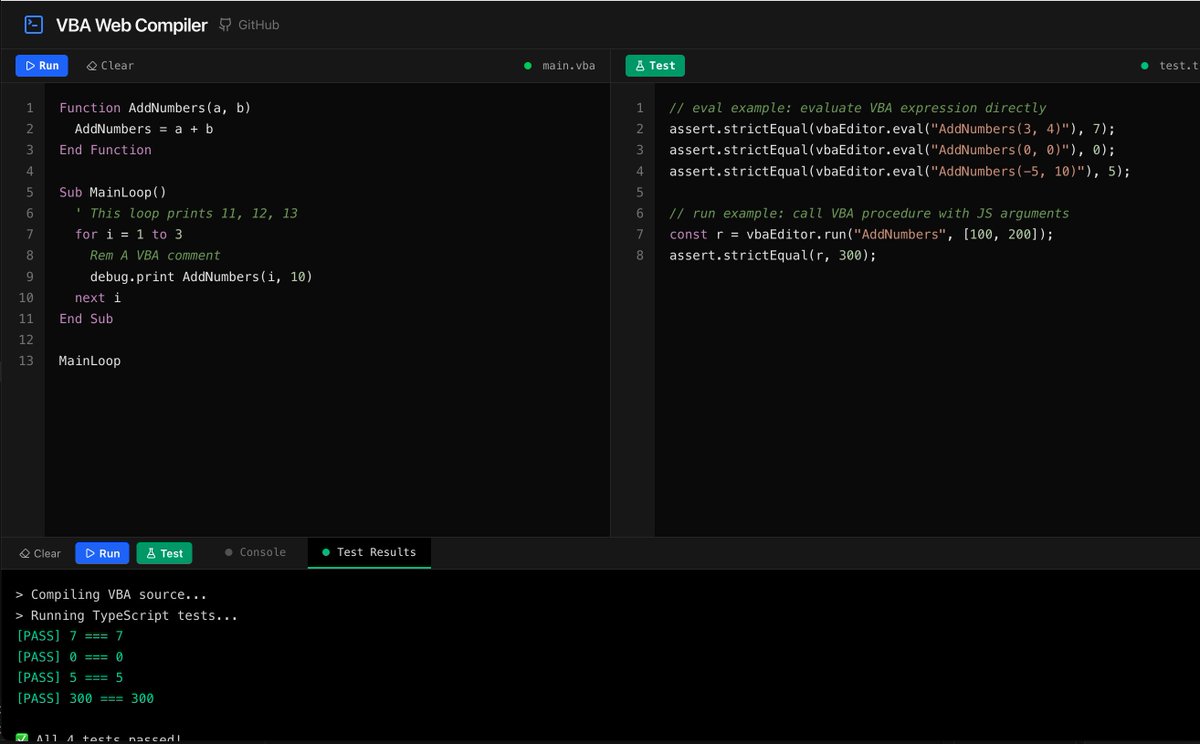Switch to the Console tab
This screenshot has height=744, width=1200.
click(255, 552)
